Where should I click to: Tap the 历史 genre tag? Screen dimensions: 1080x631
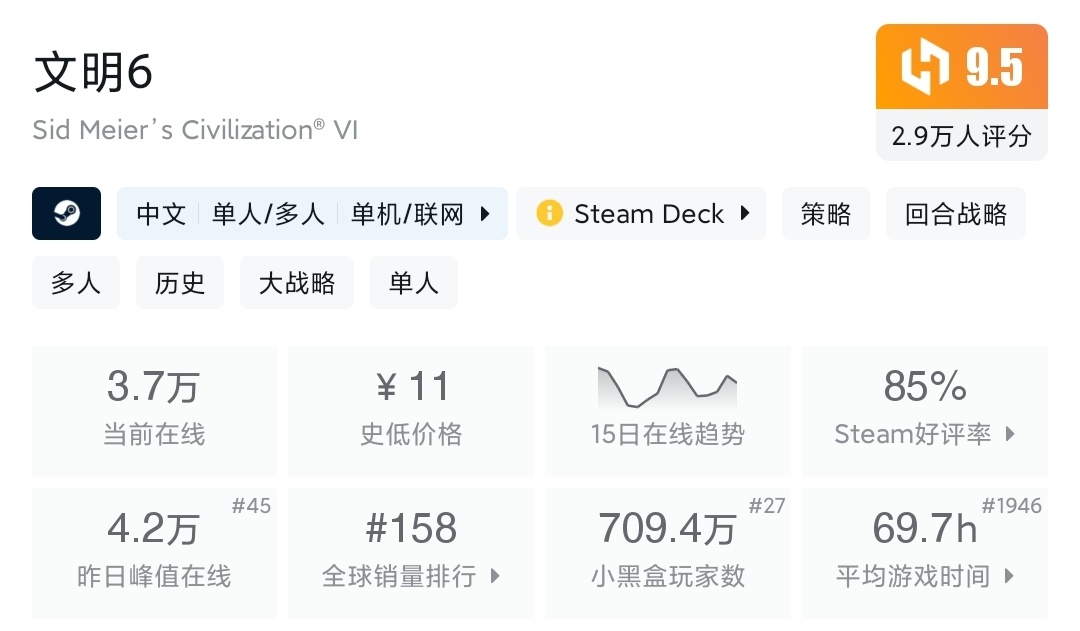click(x=180, y=283)
